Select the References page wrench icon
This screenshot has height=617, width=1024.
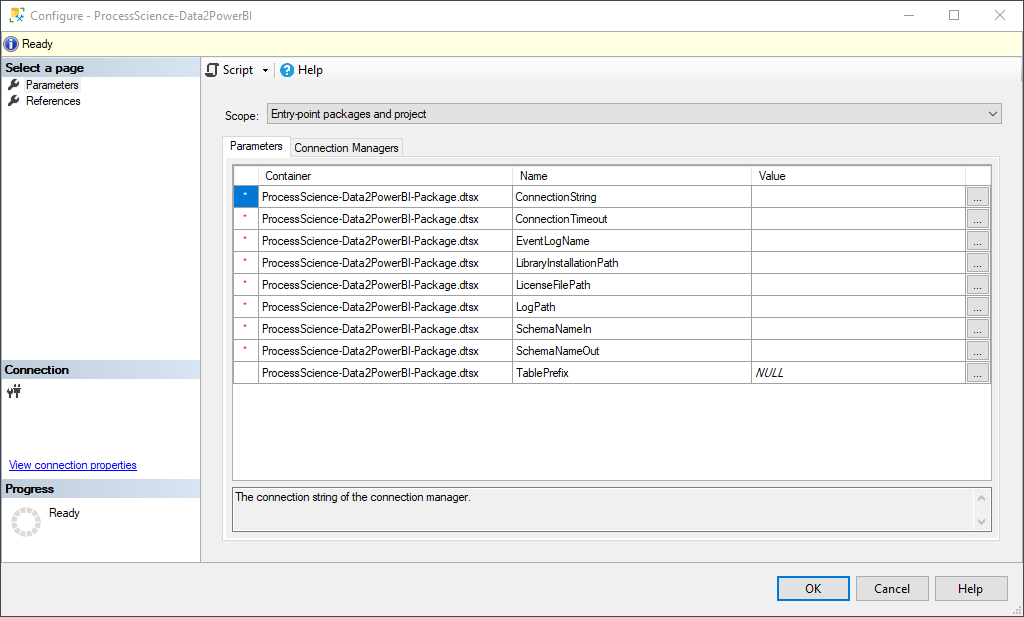pyautogui.click(x=14, y=101)
